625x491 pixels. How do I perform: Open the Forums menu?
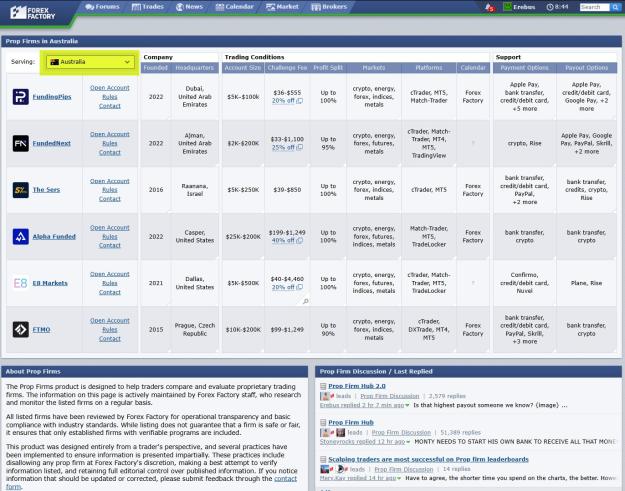(102, 7)
